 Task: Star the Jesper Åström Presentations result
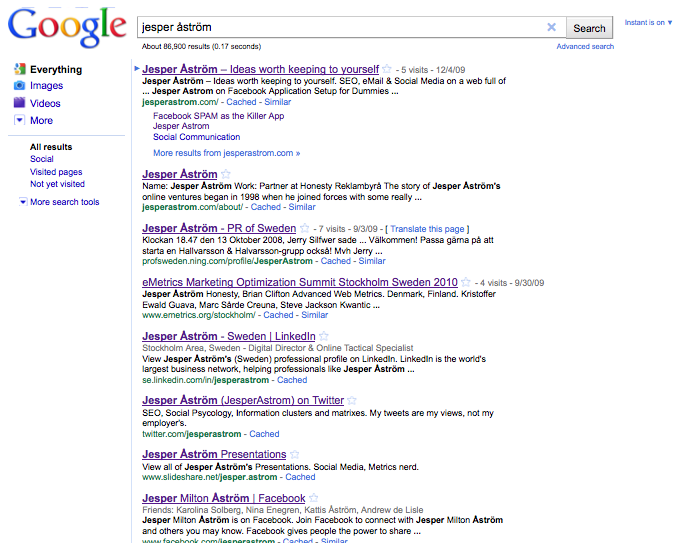[294, 454]
